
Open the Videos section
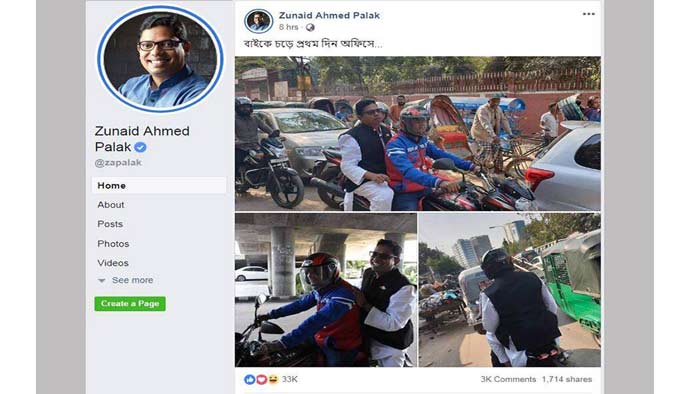pyautogui.click(x=113, y=263)
